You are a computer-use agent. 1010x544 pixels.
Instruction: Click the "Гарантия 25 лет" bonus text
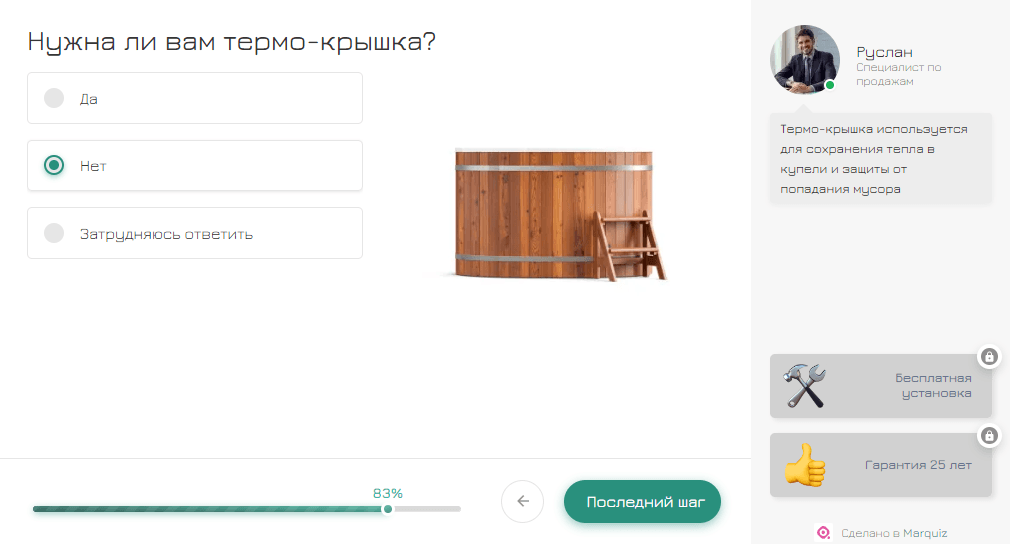(x=918, y=465)
